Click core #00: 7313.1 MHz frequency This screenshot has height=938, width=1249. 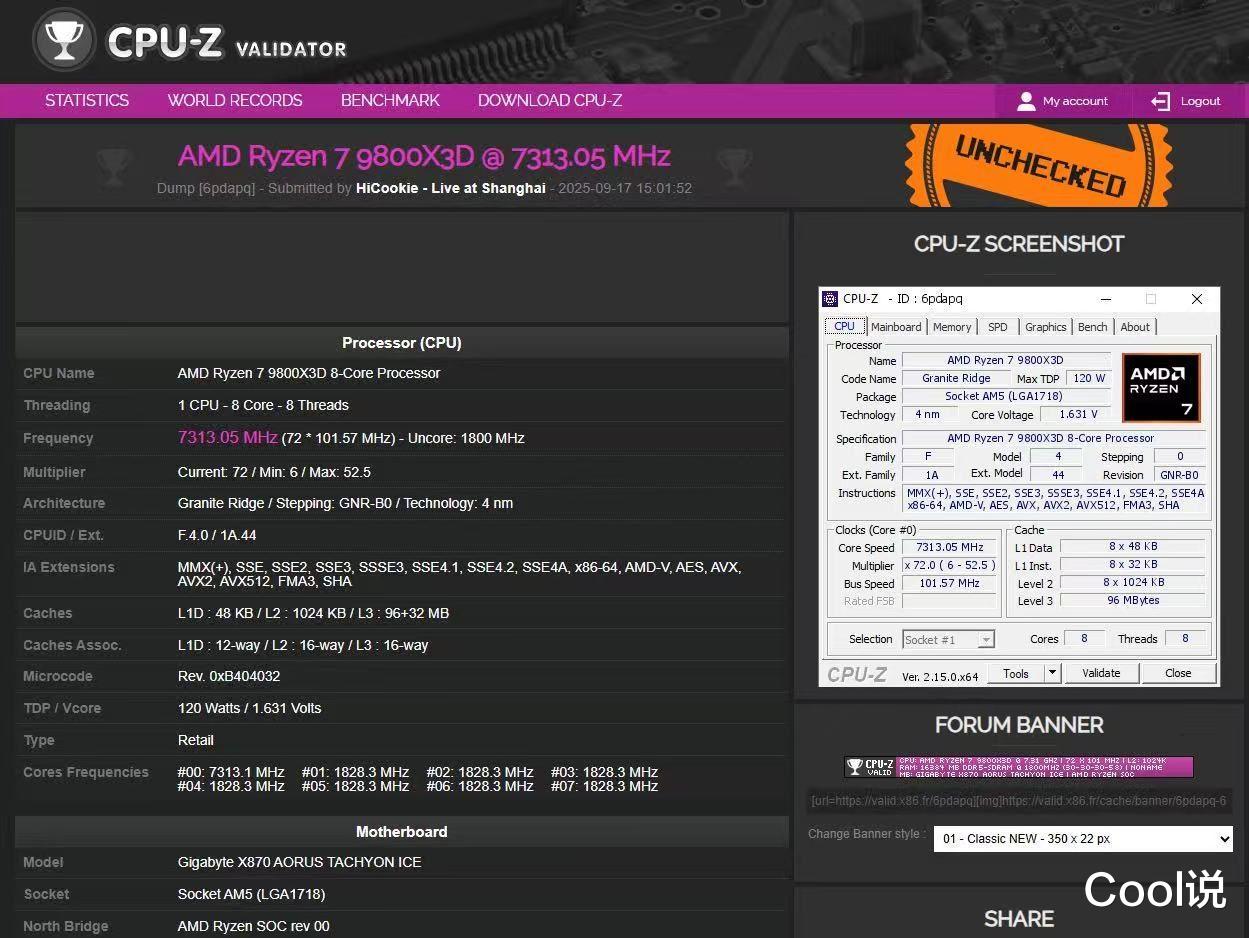231,772
